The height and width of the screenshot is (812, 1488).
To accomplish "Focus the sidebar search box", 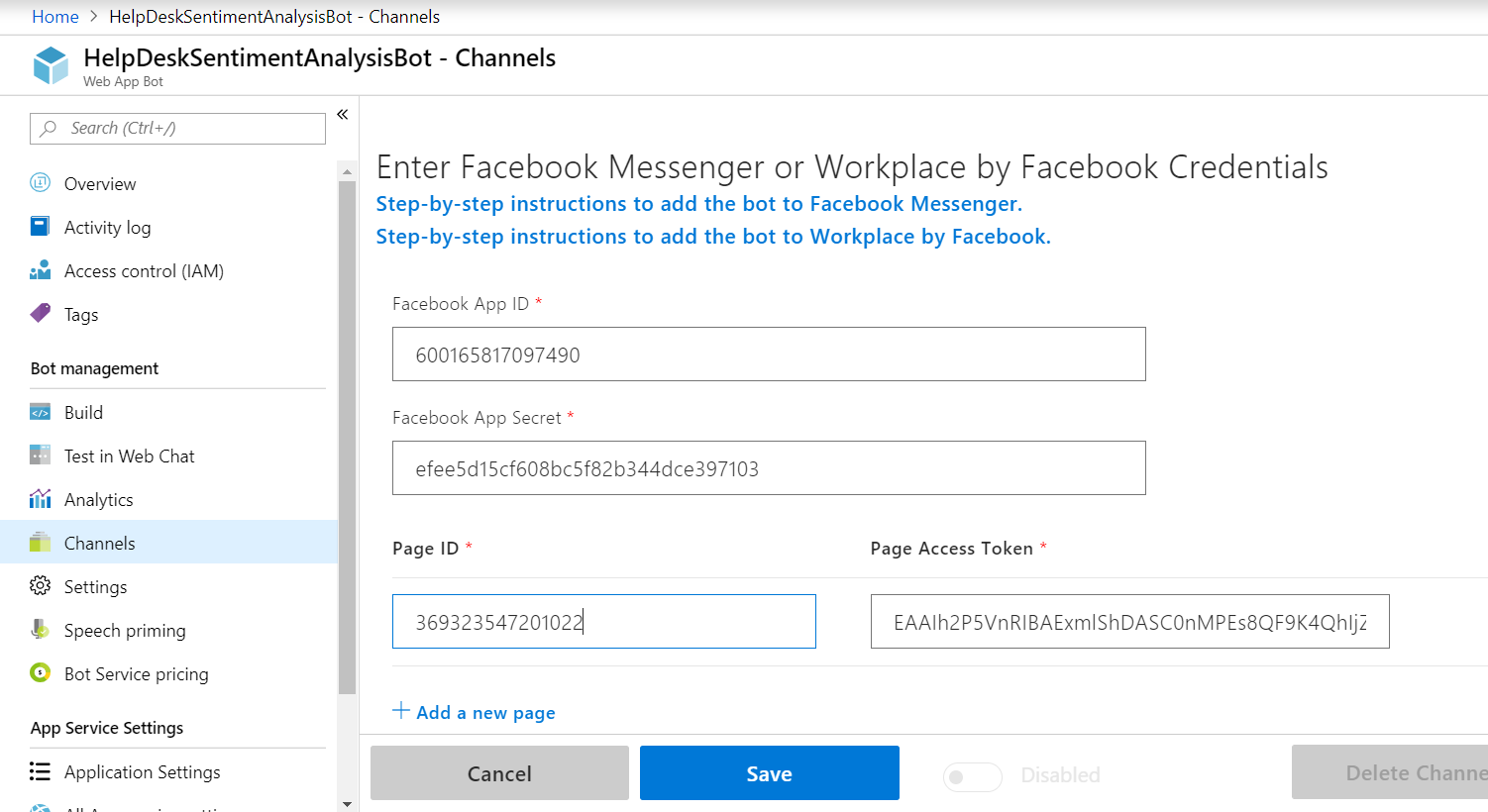I will [x=178, y=128].
